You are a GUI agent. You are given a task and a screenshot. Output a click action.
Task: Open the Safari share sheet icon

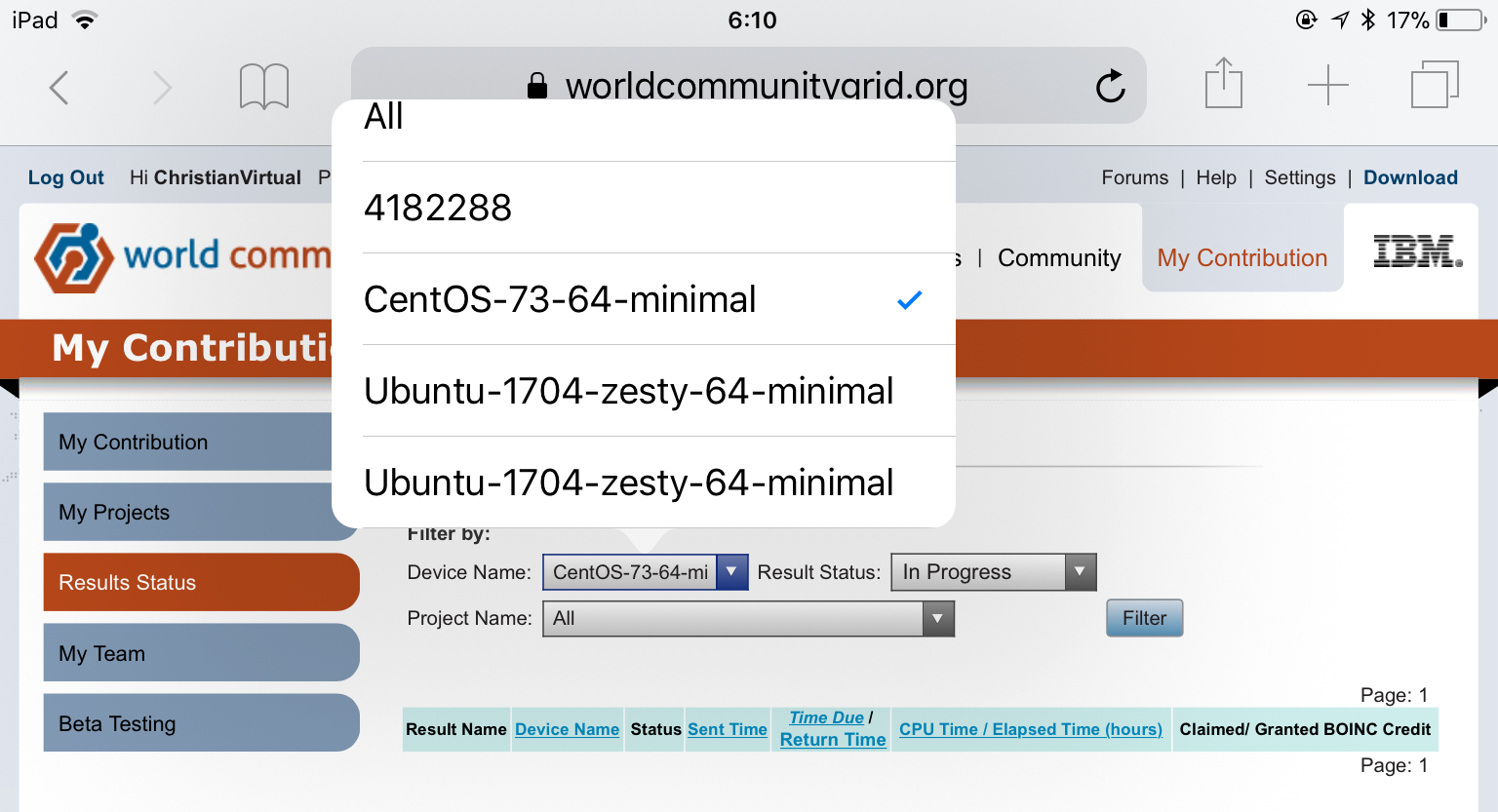tap(1223, 84)
